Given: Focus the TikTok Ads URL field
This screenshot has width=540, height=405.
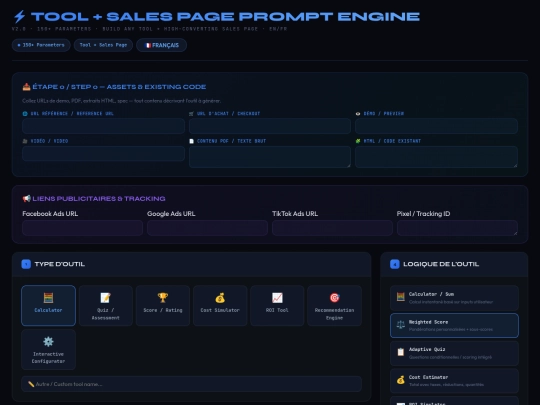Looking at the screenshot, I should tap(332, 228).
